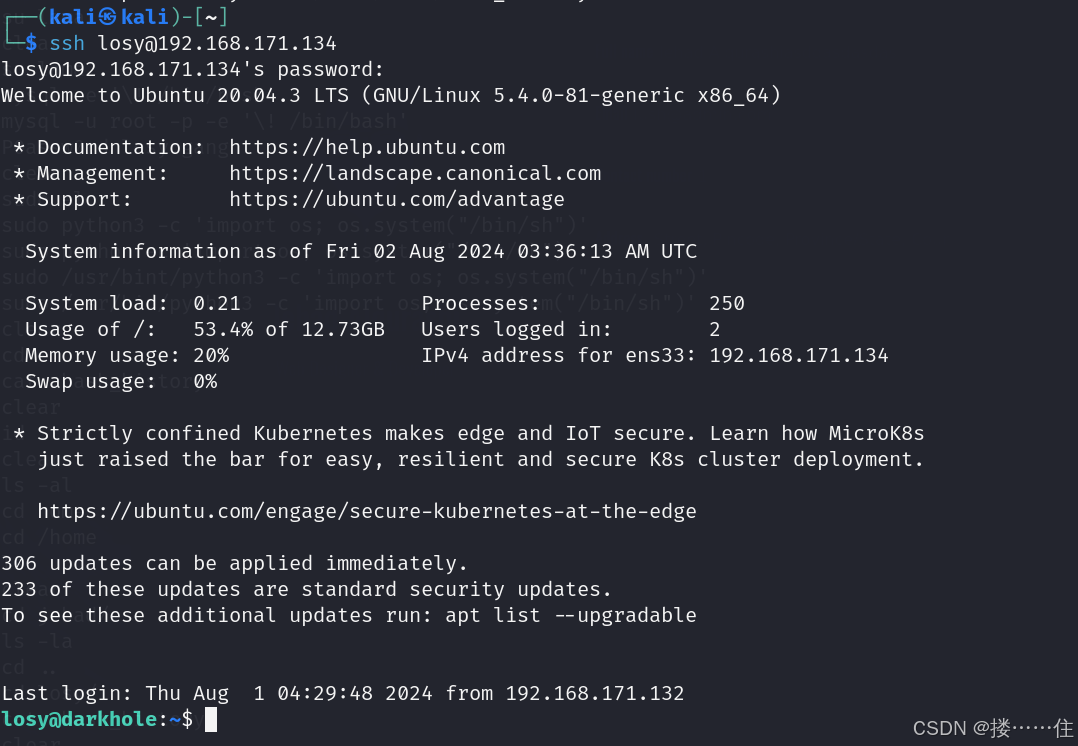Open the secure-kubernetes-at-the-edge URL

(366, 511)
